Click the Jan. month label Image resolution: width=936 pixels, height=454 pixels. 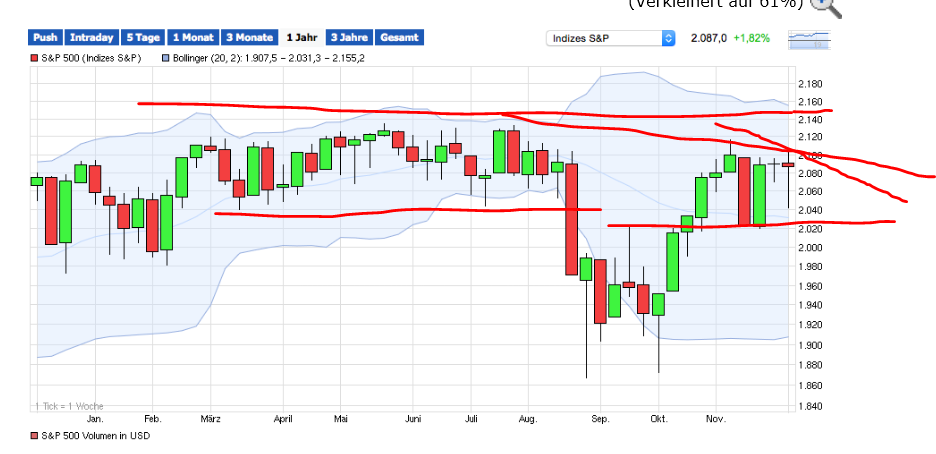[96, 419]
